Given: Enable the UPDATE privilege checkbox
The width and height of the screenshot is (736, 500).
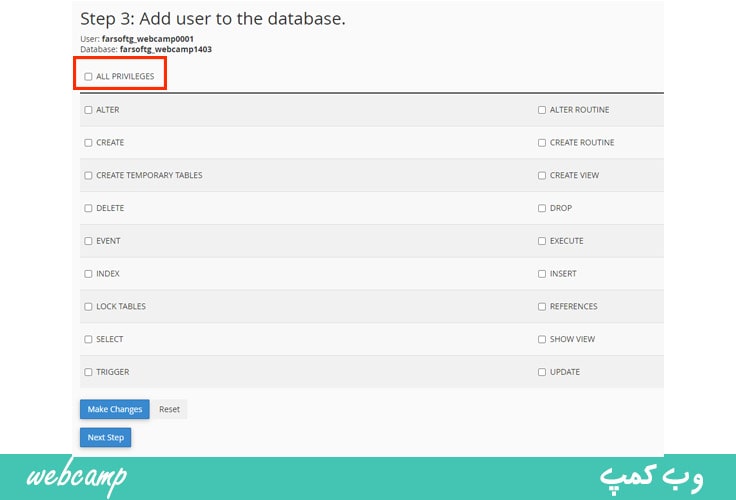Looking at the screenshot, I should click(542, 372).
